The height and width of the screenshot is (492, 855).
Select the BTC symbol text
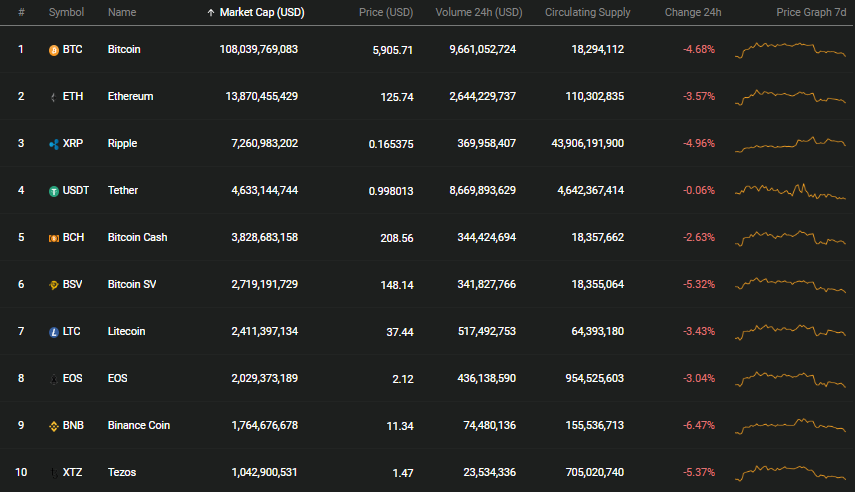[x=73, y=49]
